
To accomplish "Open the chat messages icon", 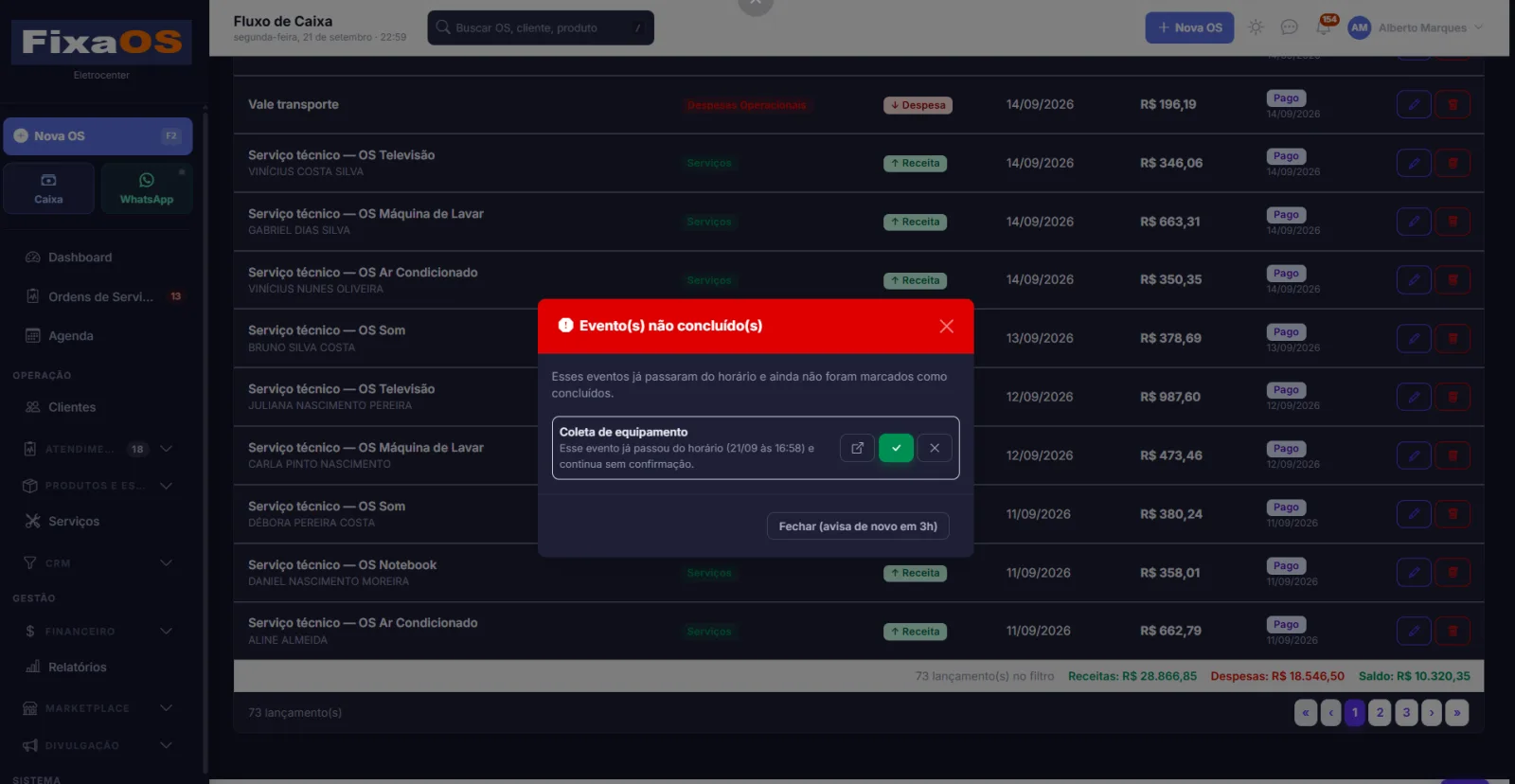I will tap(1289, 27).
